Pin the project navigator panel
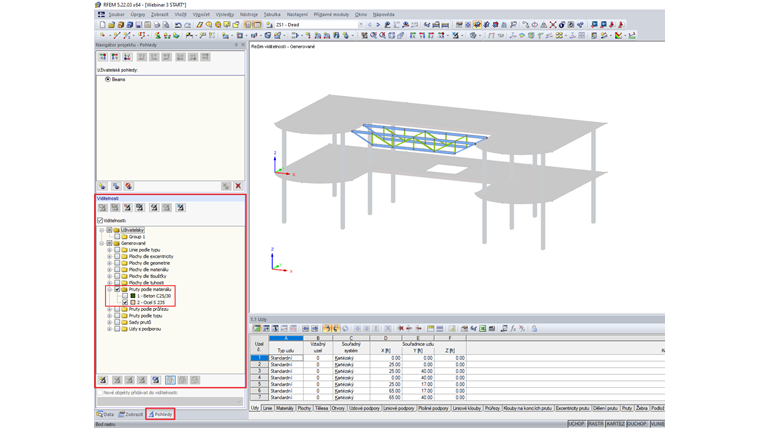This screenshot has width=760, height=428. 236,45
